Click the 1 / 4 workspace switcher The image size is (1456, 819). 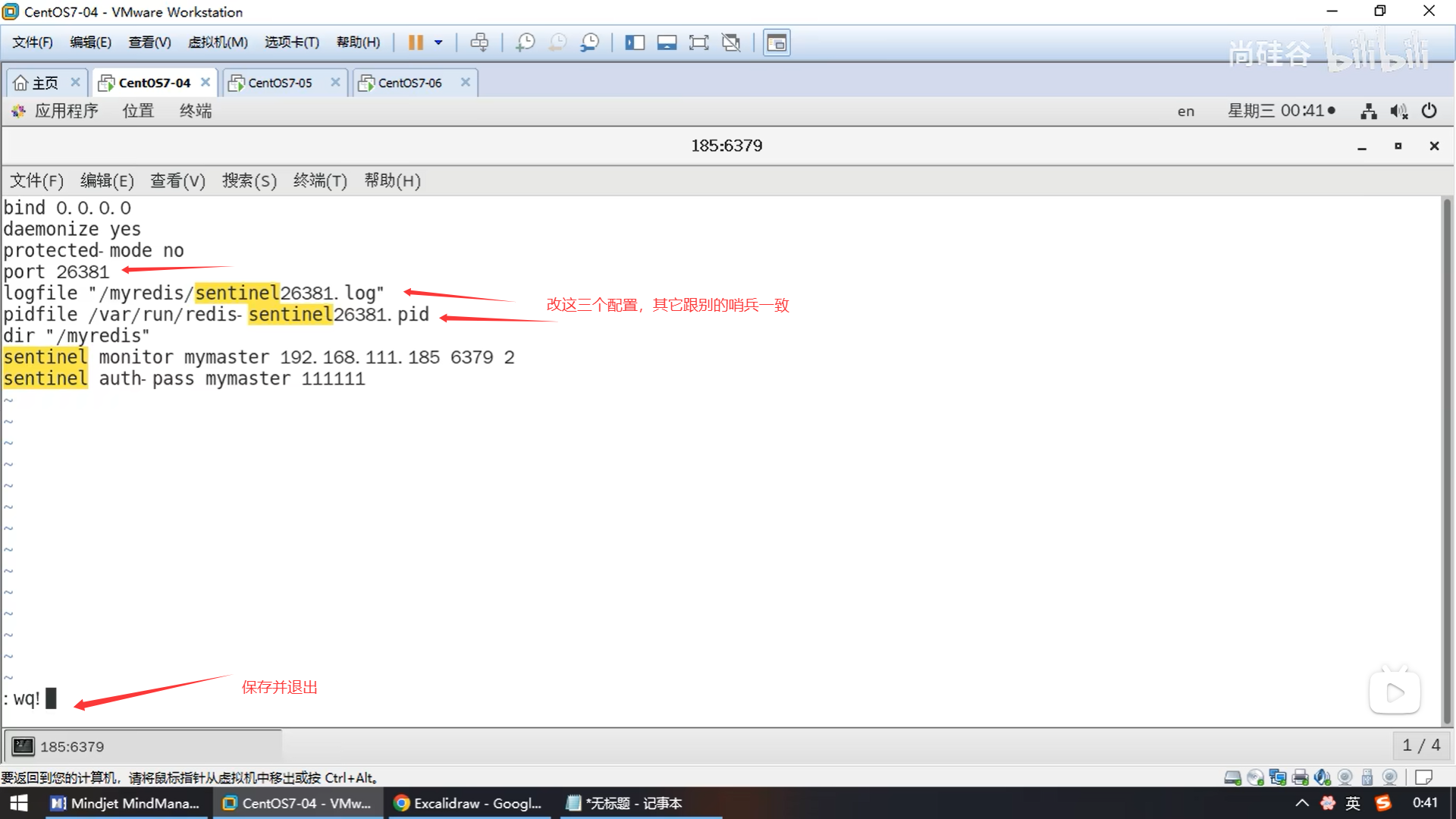(1421, 745)
